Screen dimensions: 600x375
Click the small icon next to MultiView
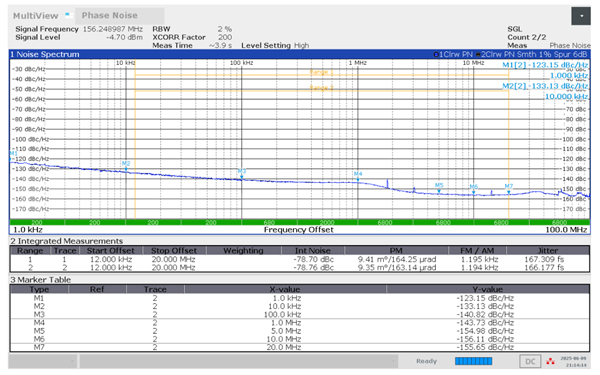click(68, 15)
